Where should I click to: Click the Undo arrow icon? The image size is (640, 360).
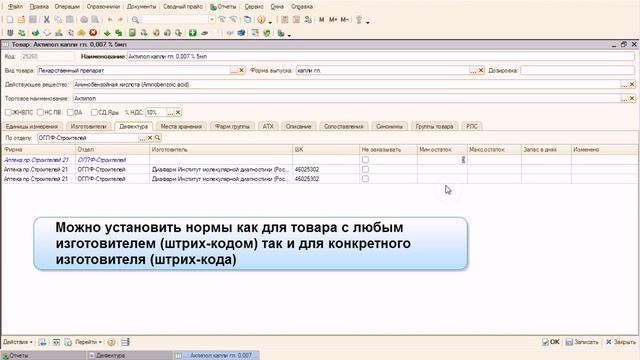point(110,20)
